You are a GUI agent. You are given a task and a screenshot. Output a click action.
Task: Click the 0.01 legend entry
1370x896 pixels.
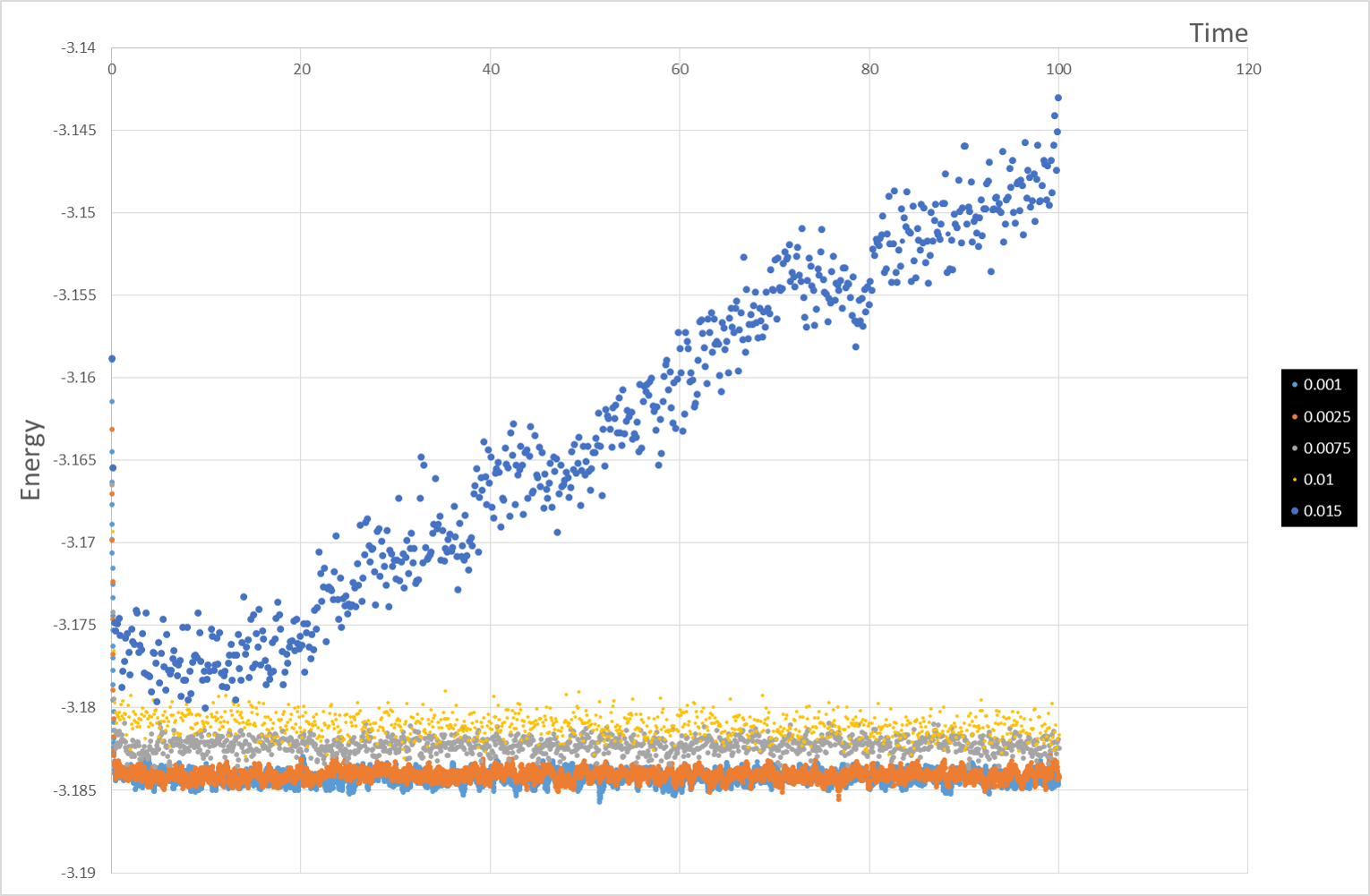1313,480
